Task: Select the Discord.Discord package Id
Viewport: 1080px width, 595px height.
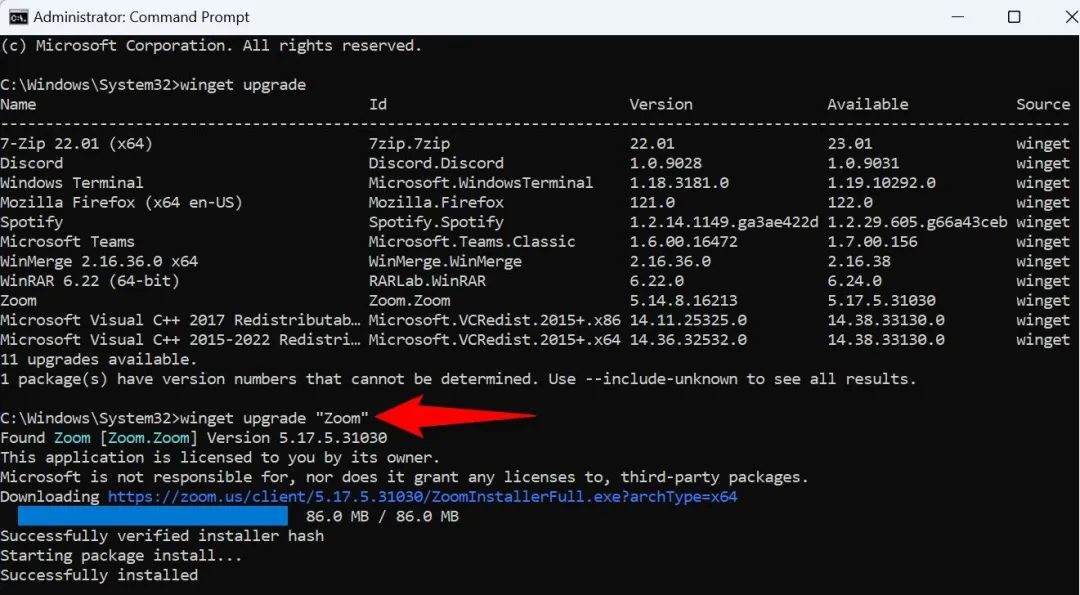Action: (436, 163)
